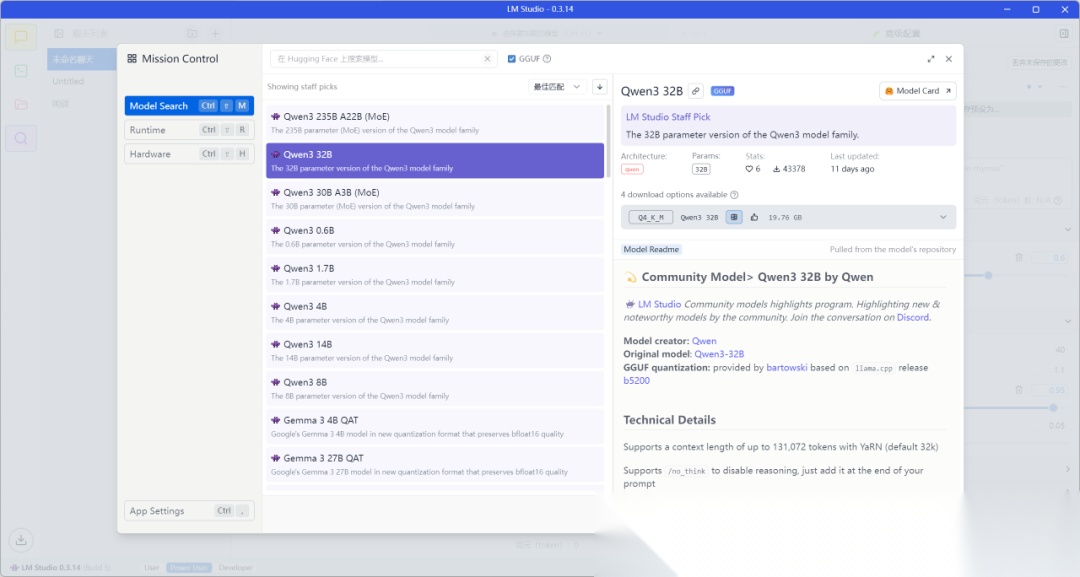Clear the Hugging Face search box

pos(487,59)
